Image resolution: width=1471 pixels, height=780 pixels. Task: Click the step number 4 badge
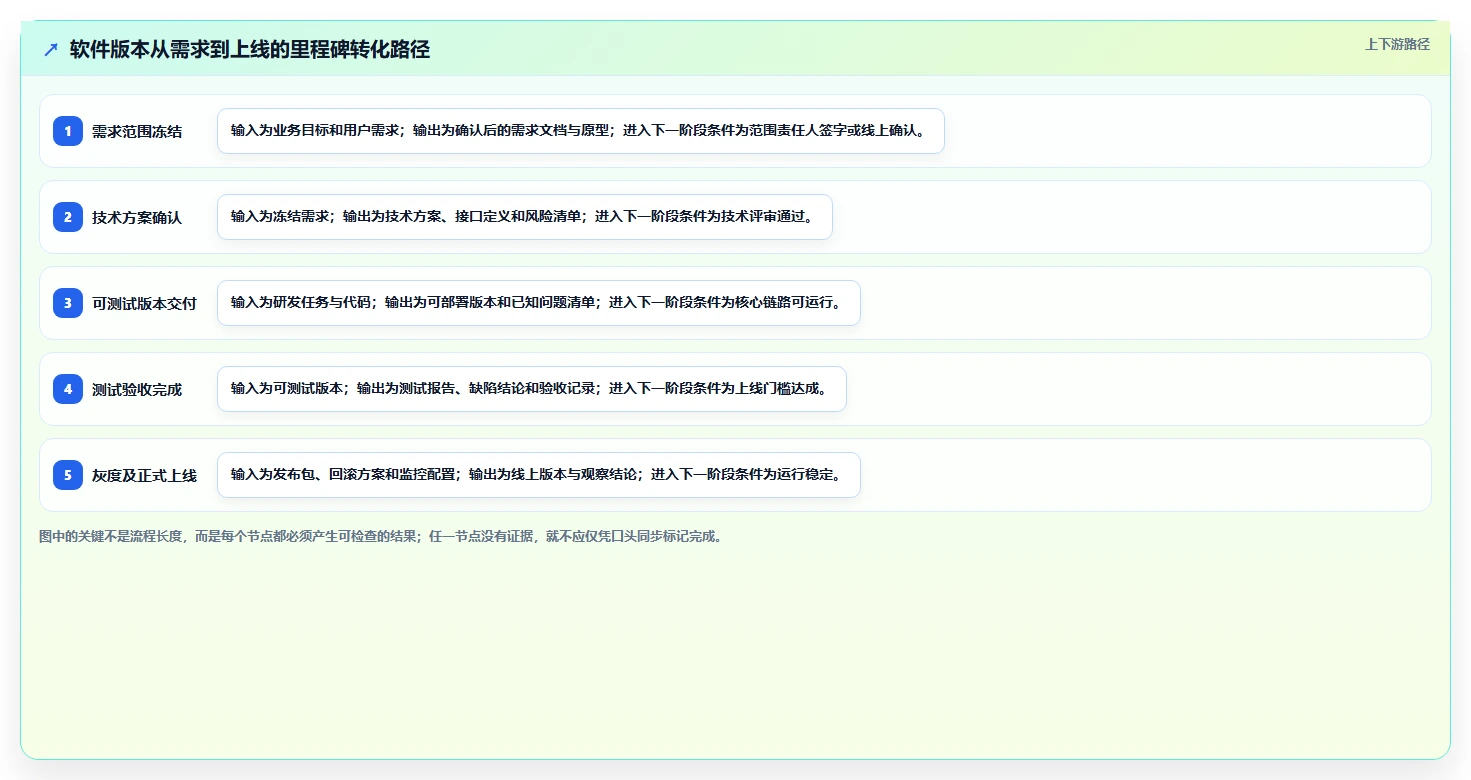(x=68, y=389)
